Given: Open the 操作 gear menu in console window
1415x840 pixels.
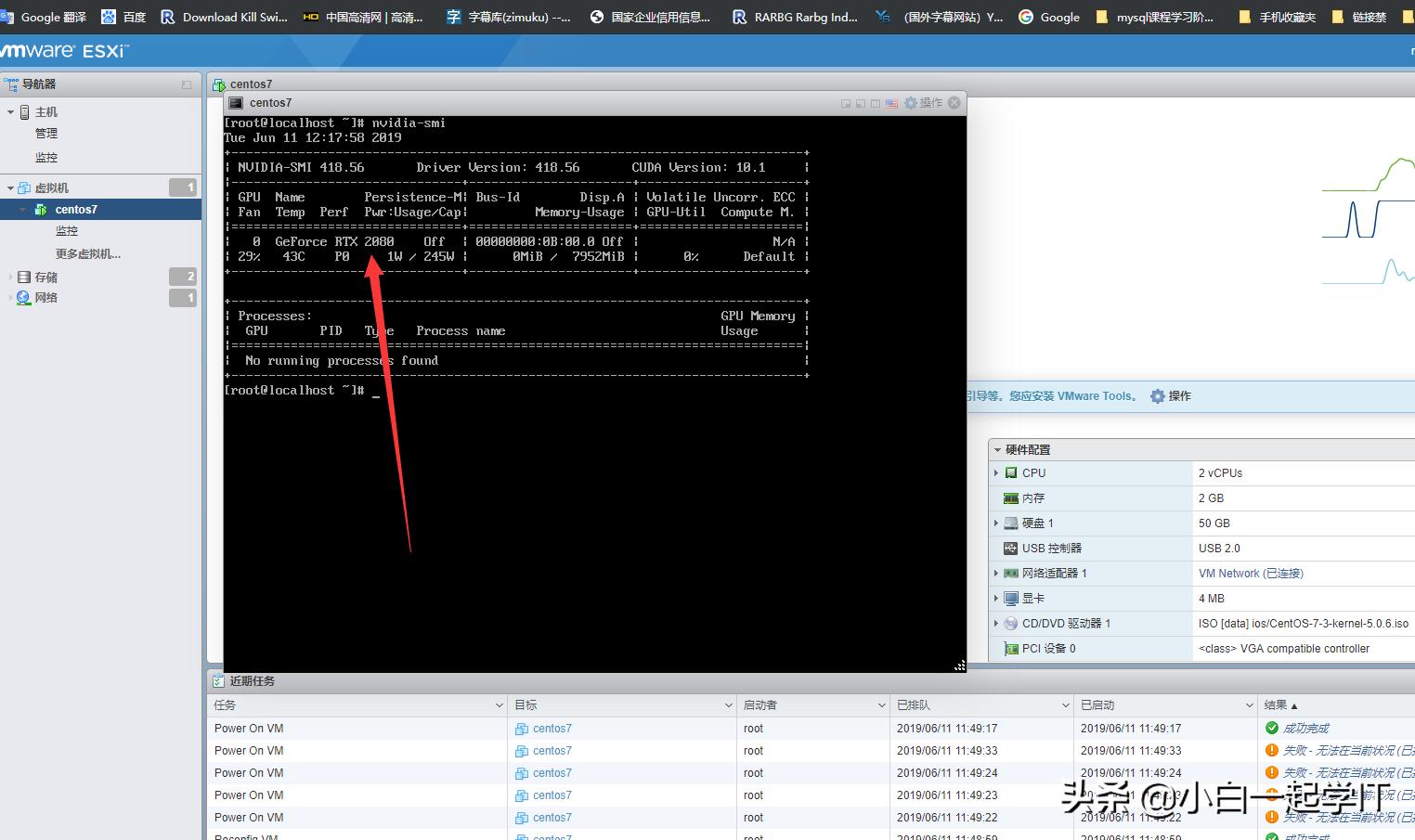Looking at the screenshot, I should pos(923,103).
